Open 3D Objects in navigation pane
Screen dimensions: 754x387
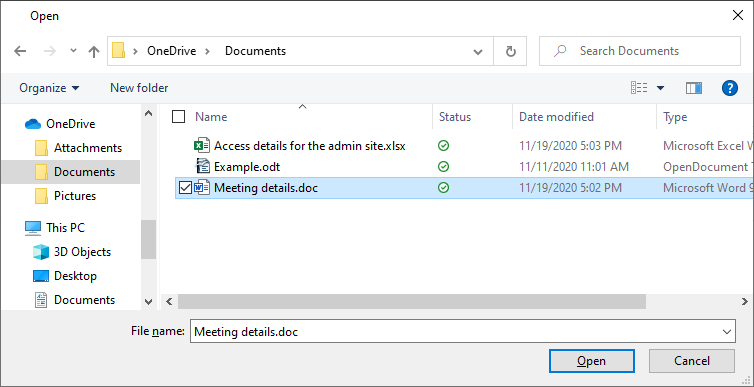tap(82, 252)
